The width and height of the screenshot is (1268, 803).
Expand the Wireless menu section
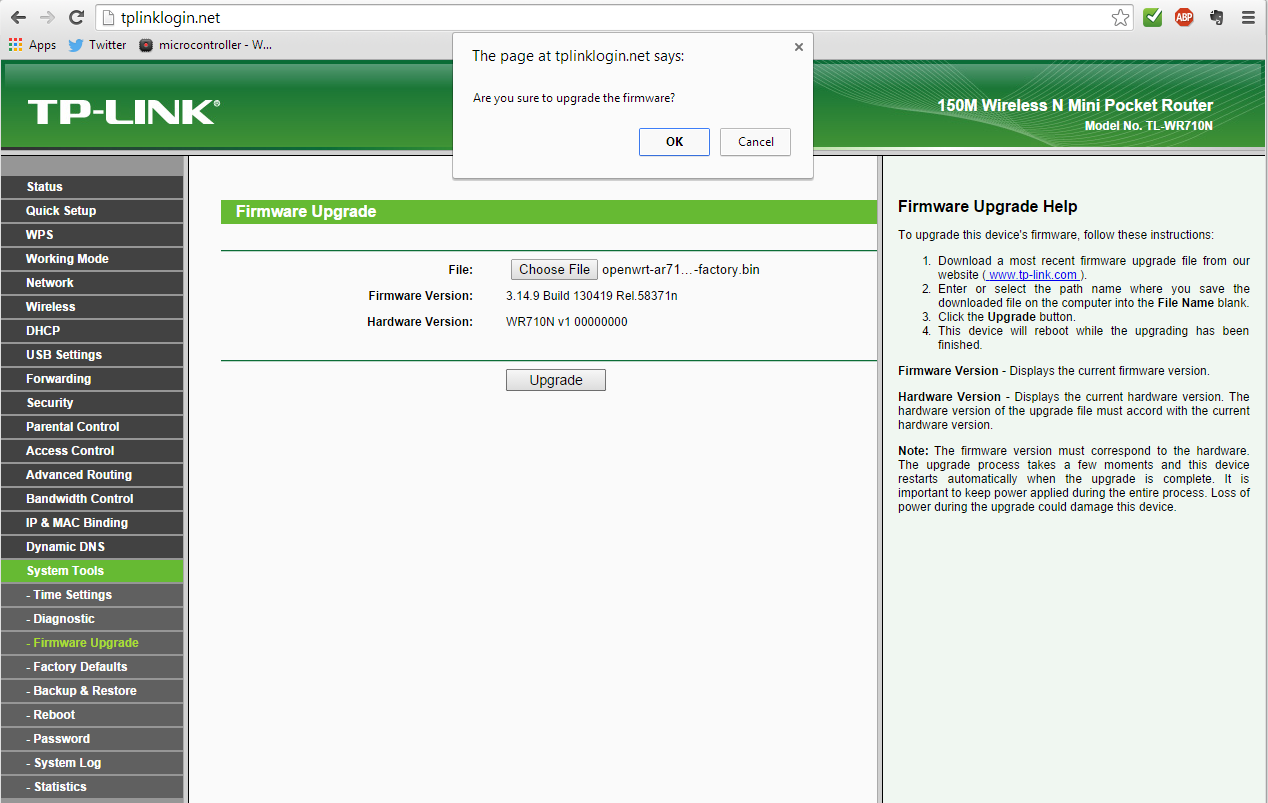click(51, 307)
